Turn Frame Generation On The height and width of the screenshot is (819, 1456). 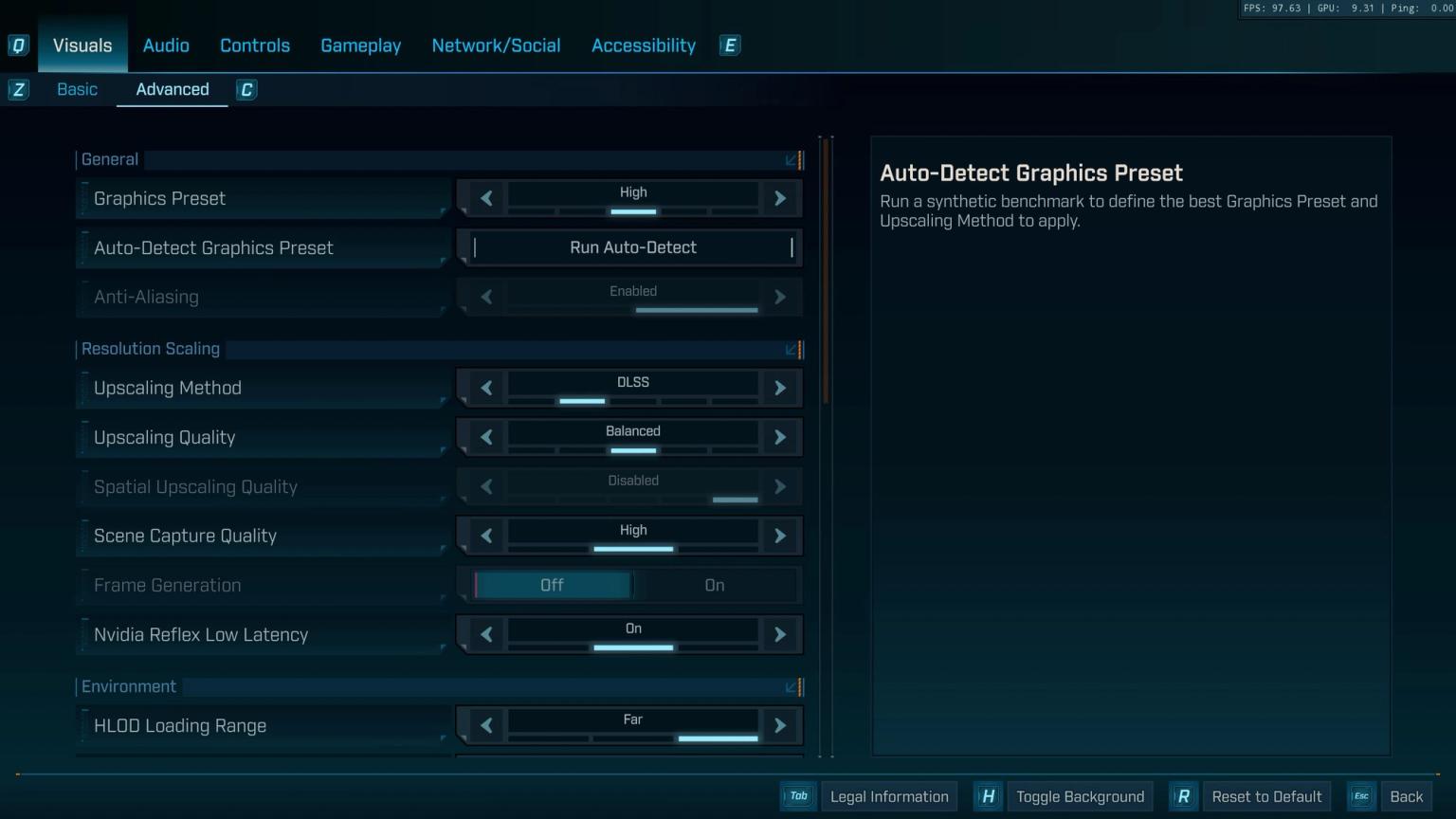715,585
